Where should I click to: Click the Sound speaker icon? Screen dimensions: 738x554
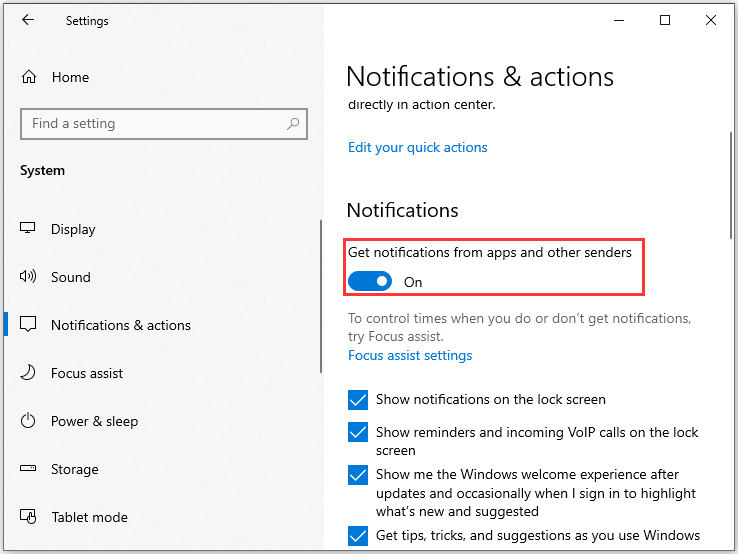tap(29, 277)
